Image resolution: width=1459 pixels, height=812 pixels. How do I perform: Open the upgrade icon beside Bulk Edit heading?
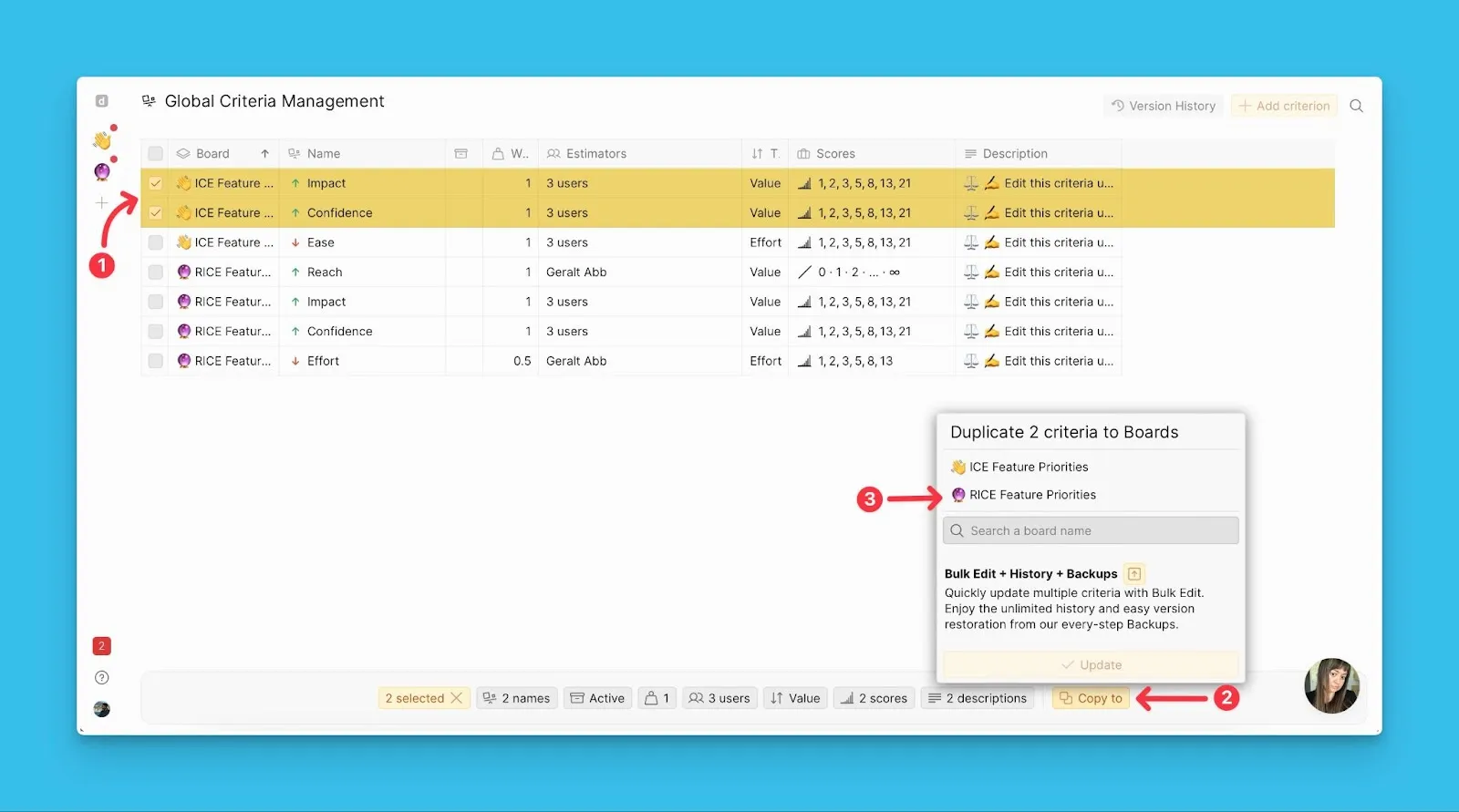click(1134, 573)
